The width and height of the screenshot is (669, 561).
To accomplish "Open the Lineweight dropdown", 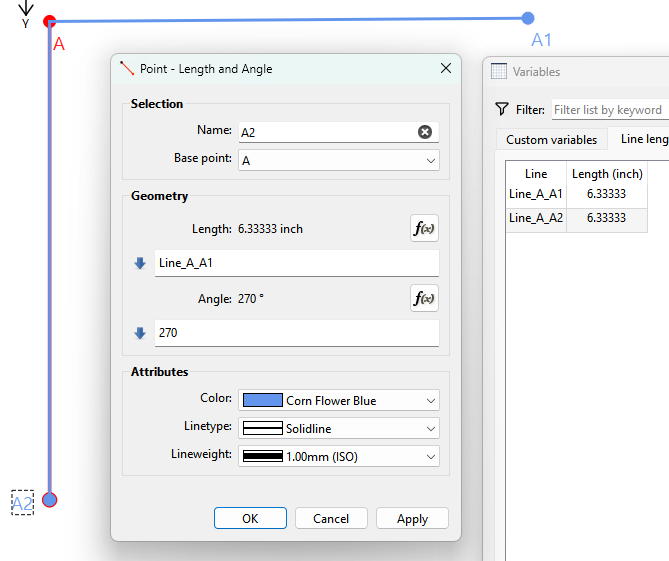I will coord(338,456).
